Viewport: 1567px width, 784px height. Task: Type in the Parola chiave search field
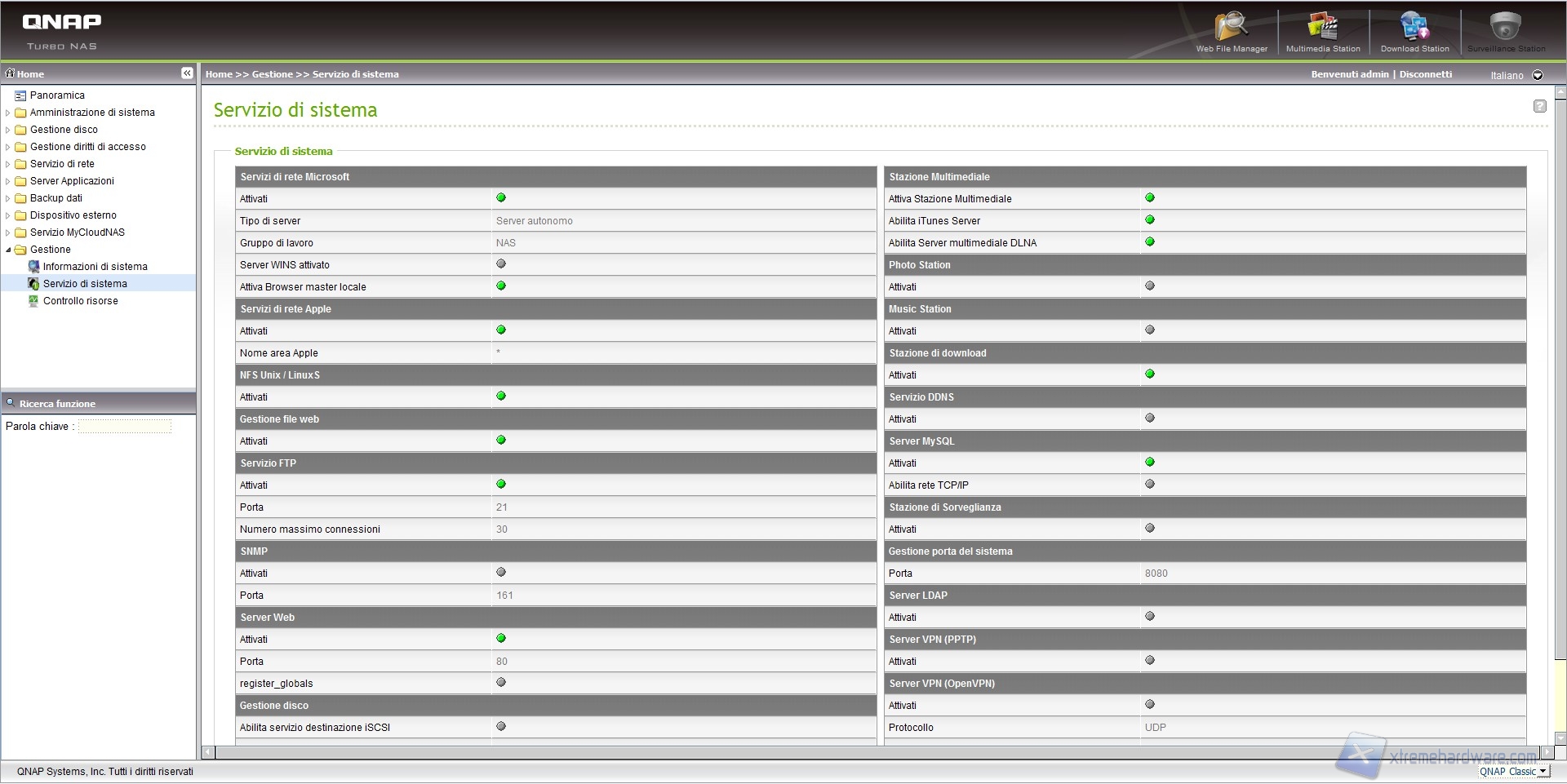click(125, 426)
